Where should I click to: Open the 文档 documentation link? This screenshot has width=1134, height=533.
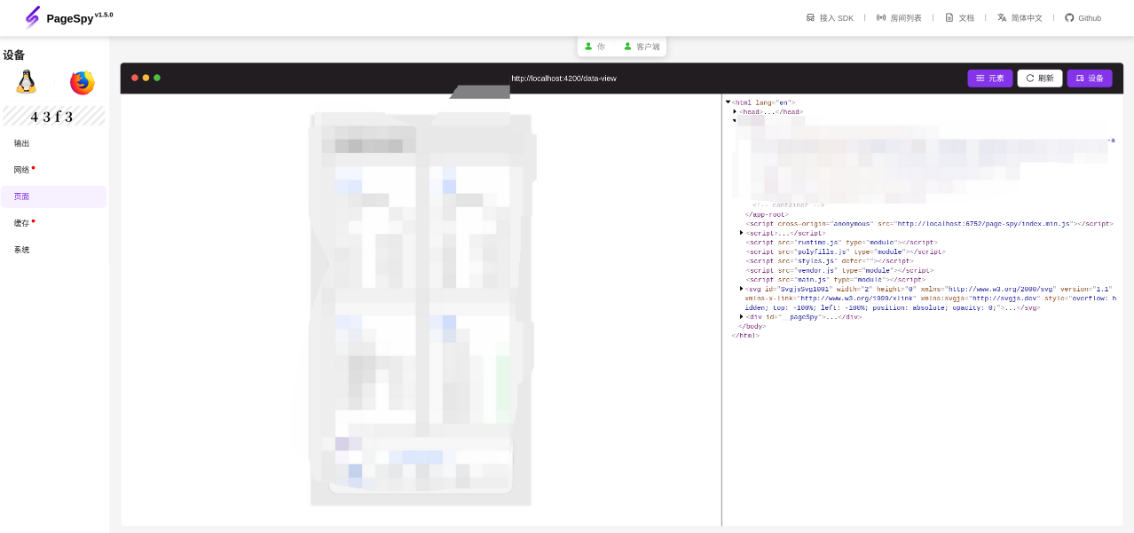pos(960,18)
